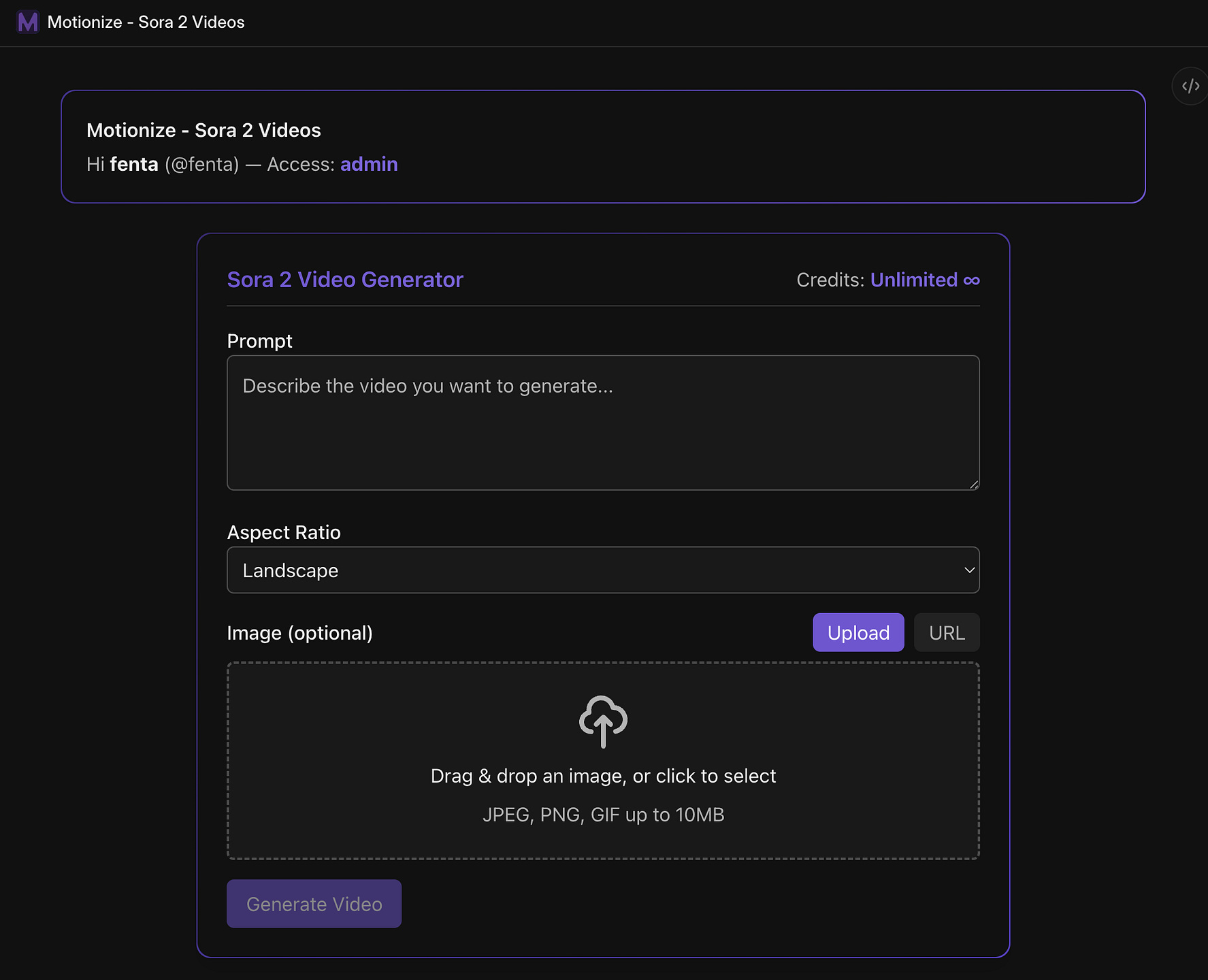1208x980 pixels.
Task: Select the Upload image tab
Action: (x=858, y=633)
